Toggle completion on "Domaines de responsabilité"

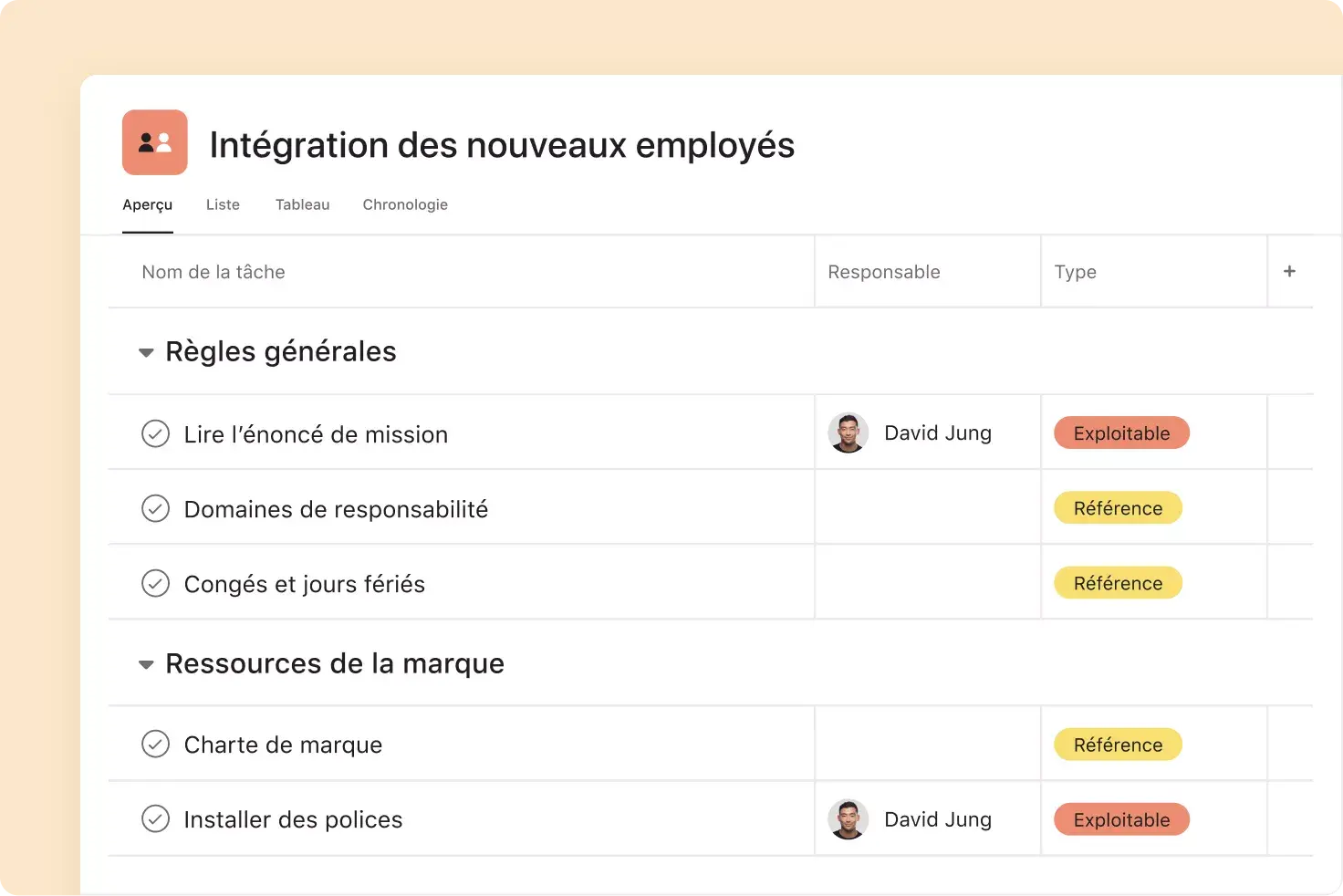coord(156,508)
